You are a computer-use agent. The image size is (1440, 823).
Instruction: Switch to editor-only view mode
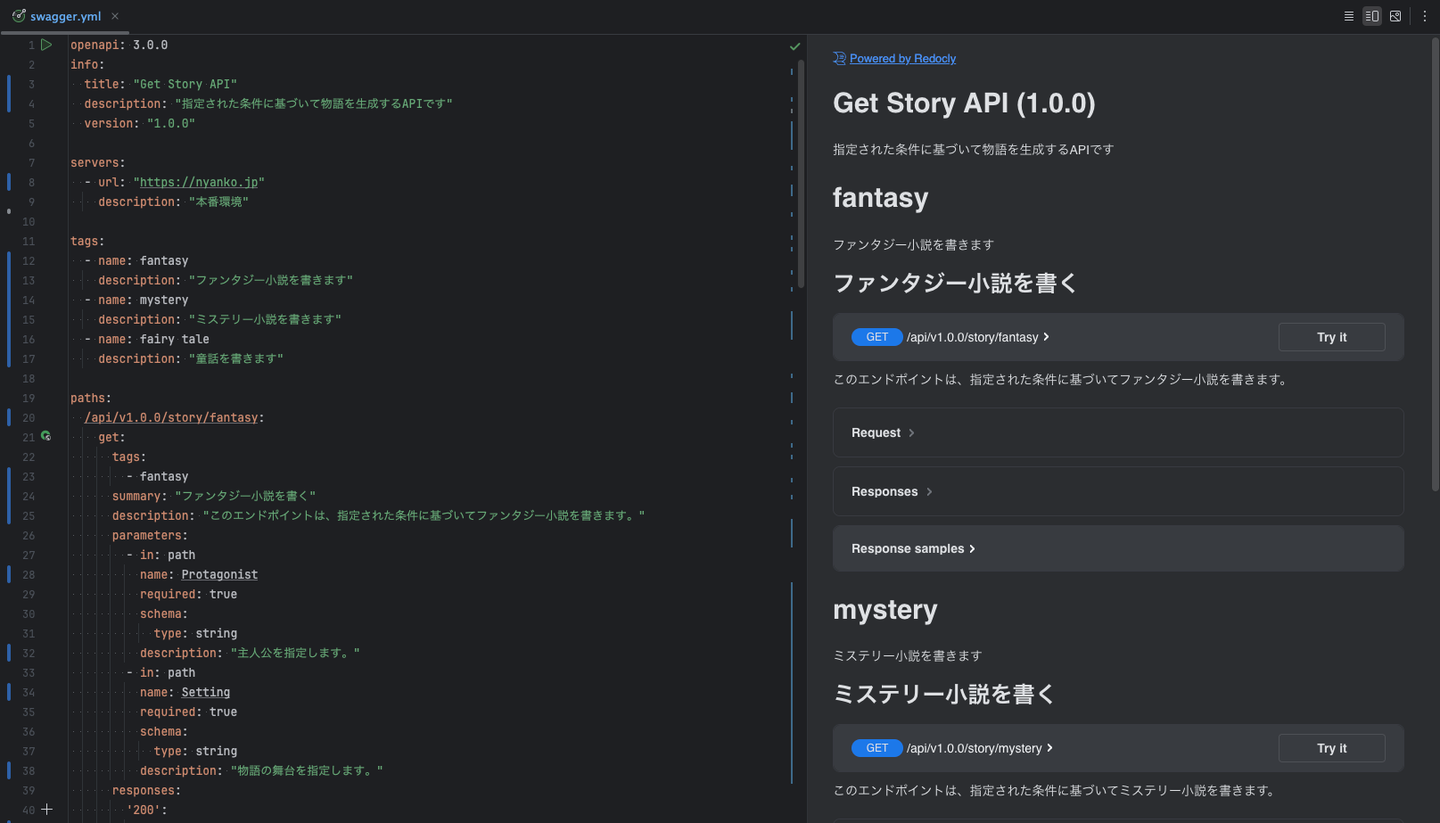tap(1349, 16)
